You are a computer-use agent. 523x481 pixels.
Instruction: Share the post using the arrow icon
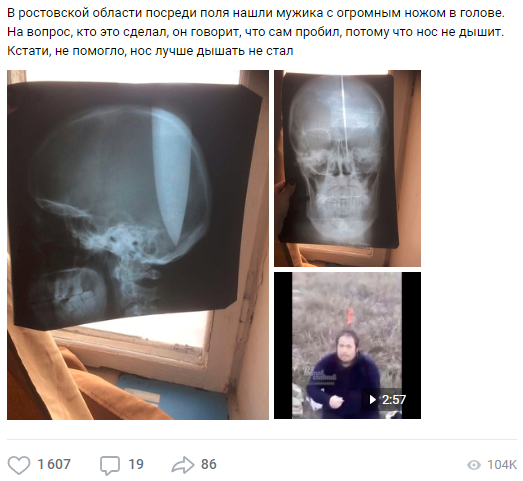click(183, 465)
